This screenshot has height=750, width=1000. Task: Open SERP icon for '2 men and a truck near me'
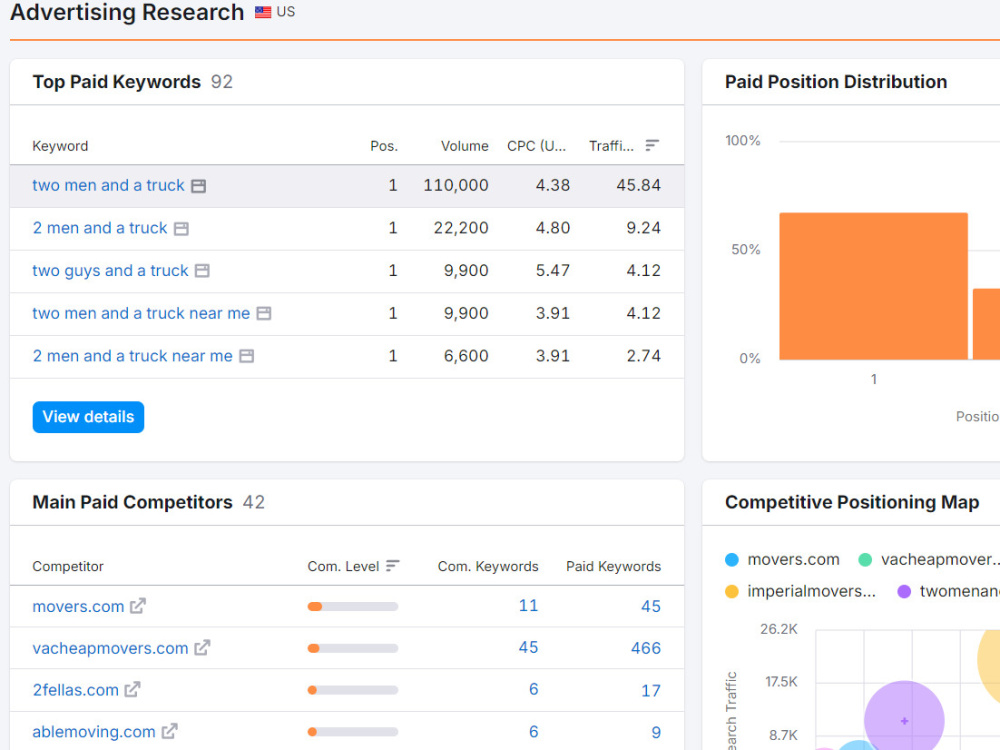coord(247,356)
